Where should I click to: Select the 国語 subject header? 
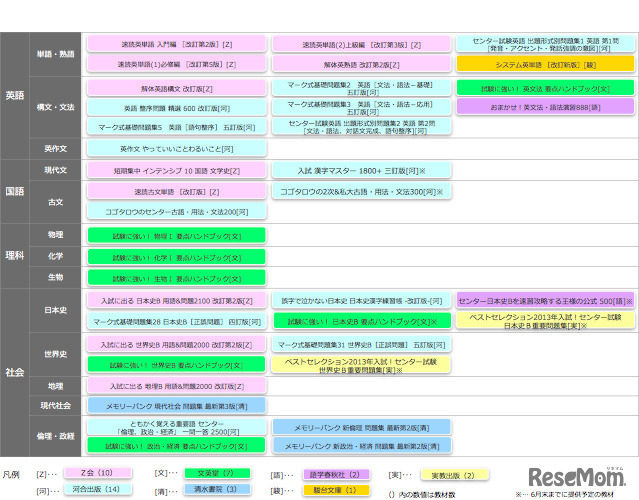(x=15, y=192)
